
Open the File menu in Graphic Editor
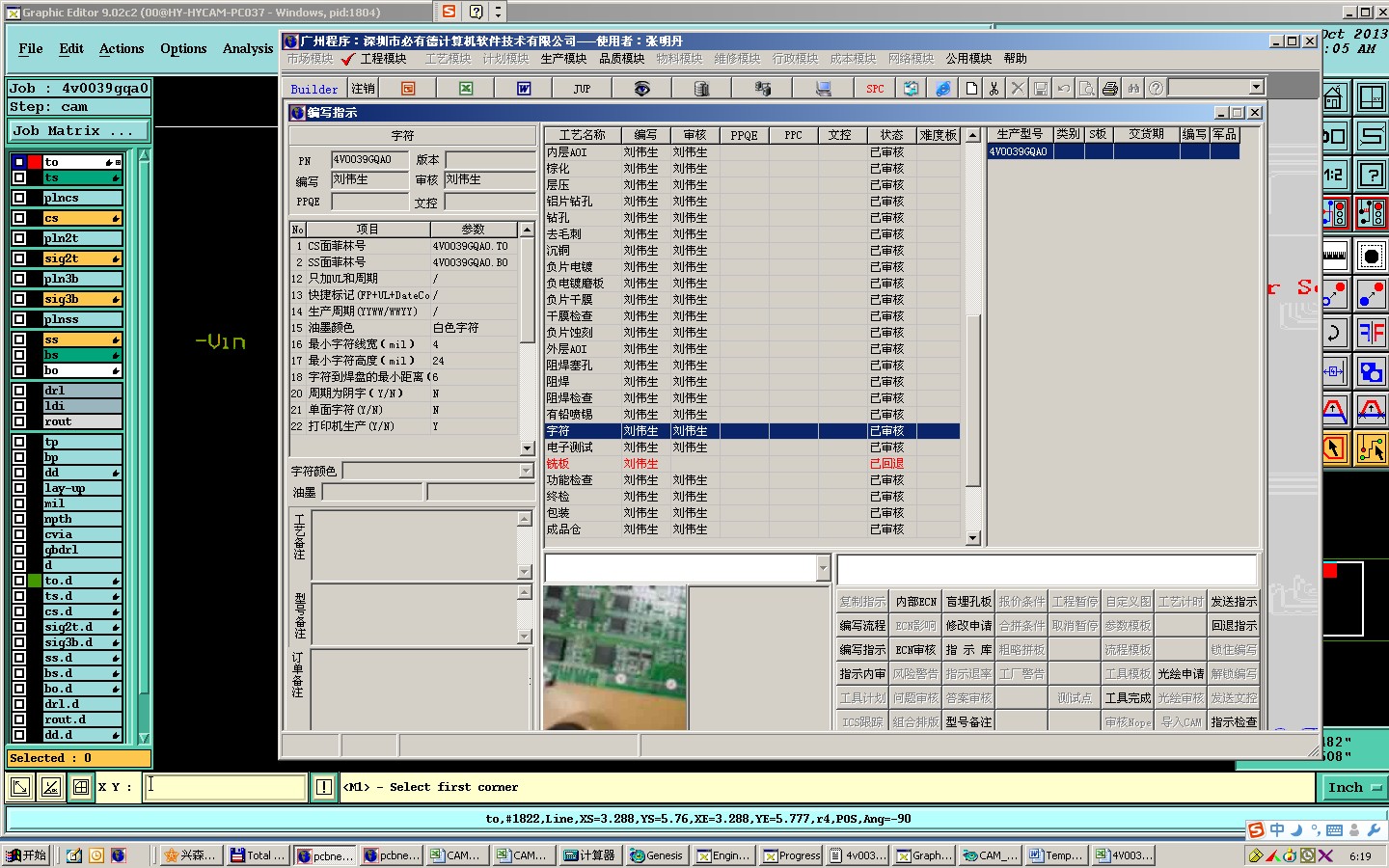click(x=31, y=48)
